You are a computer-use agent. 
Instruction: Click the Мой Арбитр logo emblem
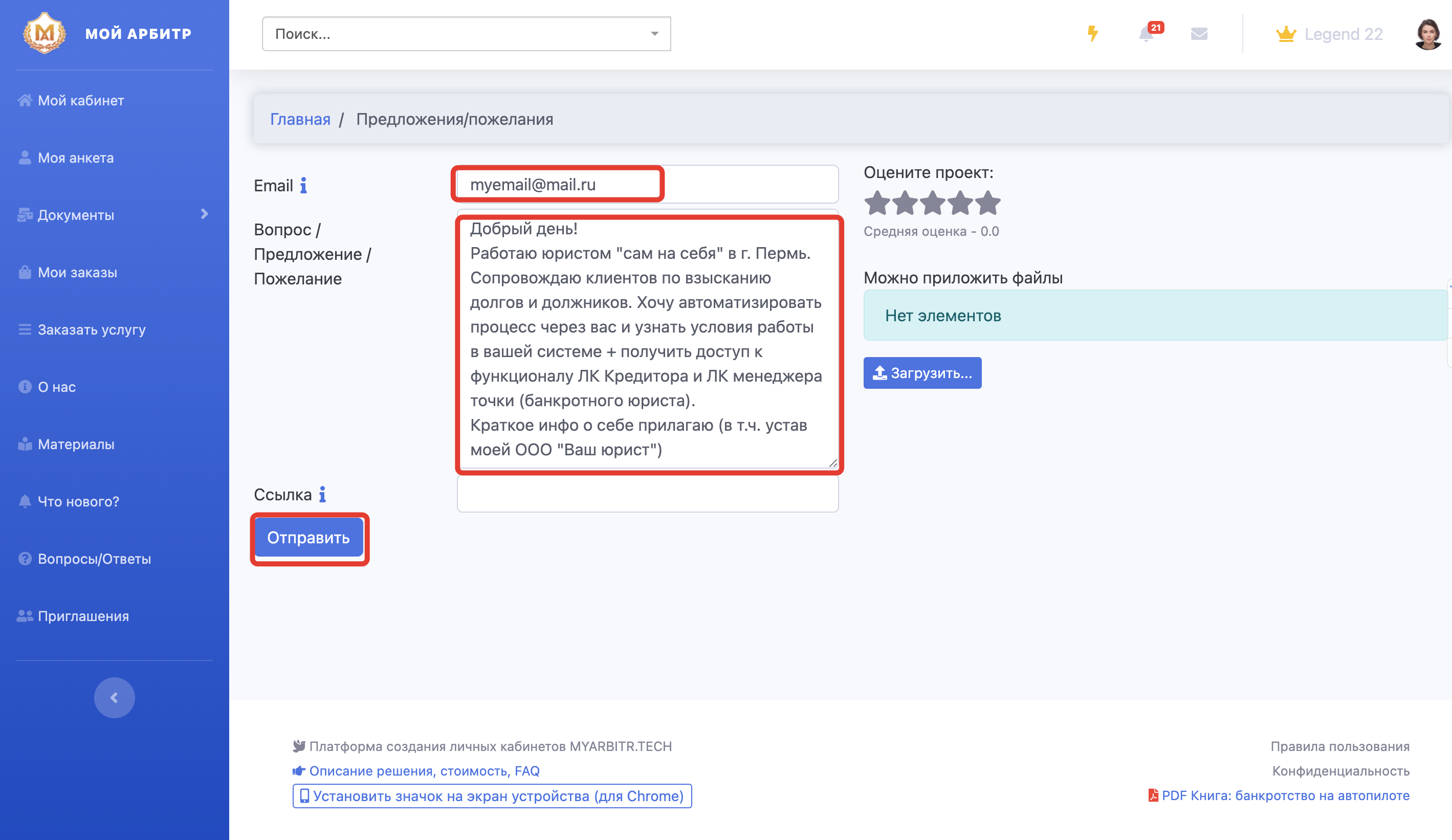coord(45,33)
